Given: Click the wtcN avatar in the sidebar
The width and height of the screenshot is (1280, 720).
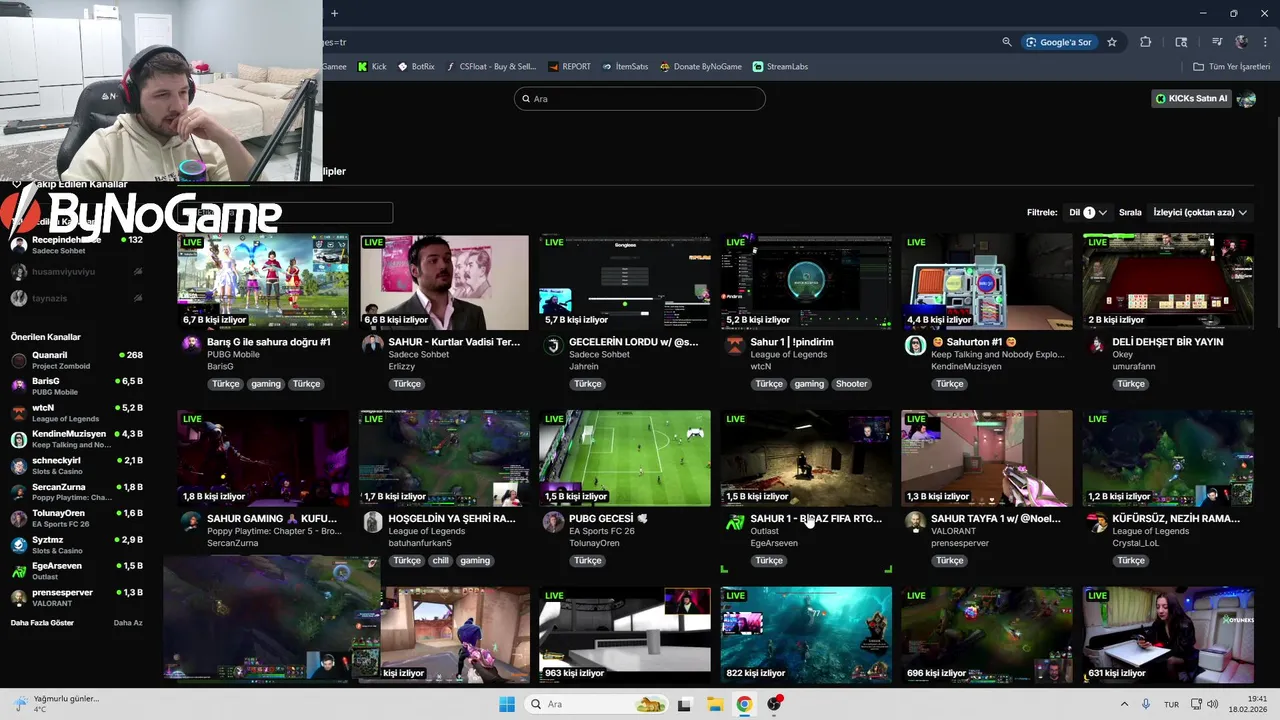Looking at the screenshot, I should pos(19,413).
